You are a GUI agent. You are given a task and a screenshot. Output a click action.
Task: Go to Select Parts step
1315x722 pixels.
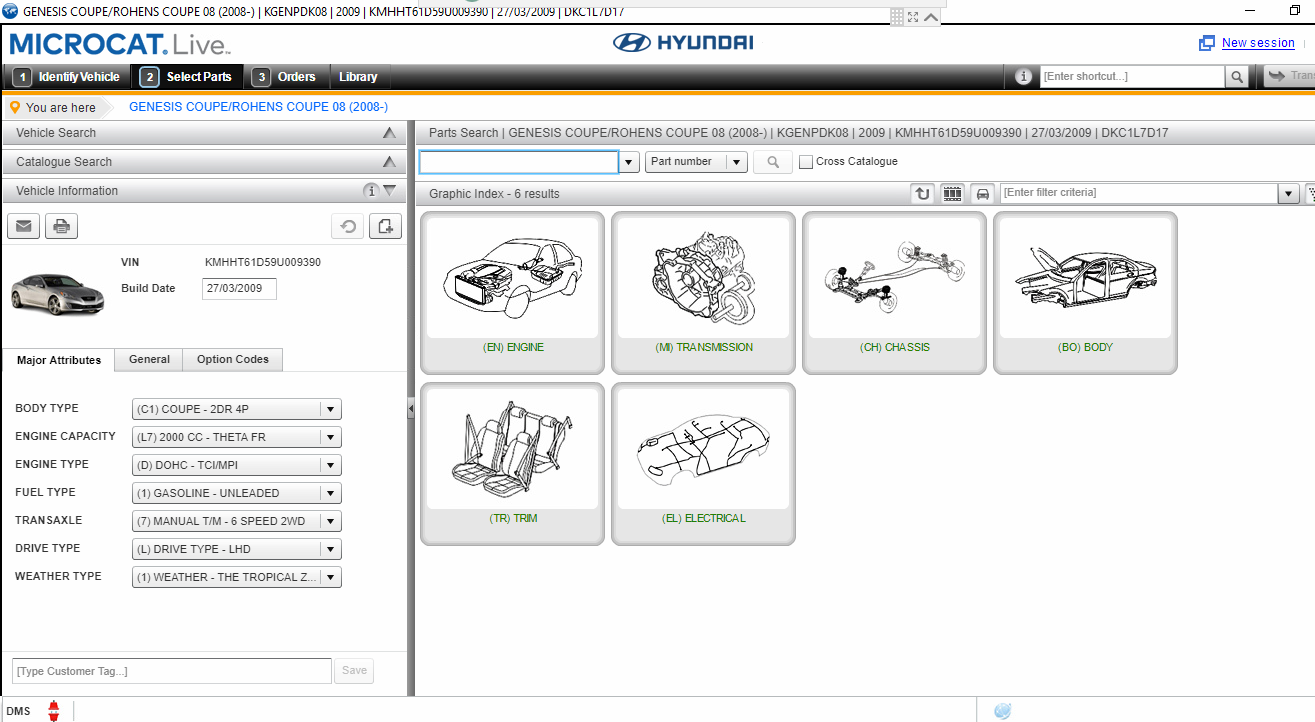pyautogui.click(x=187, y=77)
